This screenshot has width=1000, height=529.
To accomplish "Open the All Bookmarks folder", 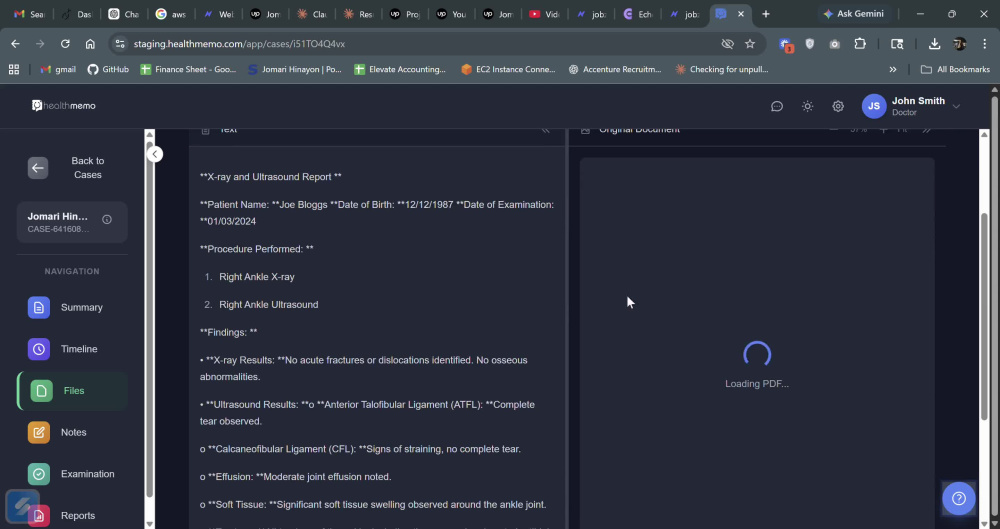I will (955, 70).
